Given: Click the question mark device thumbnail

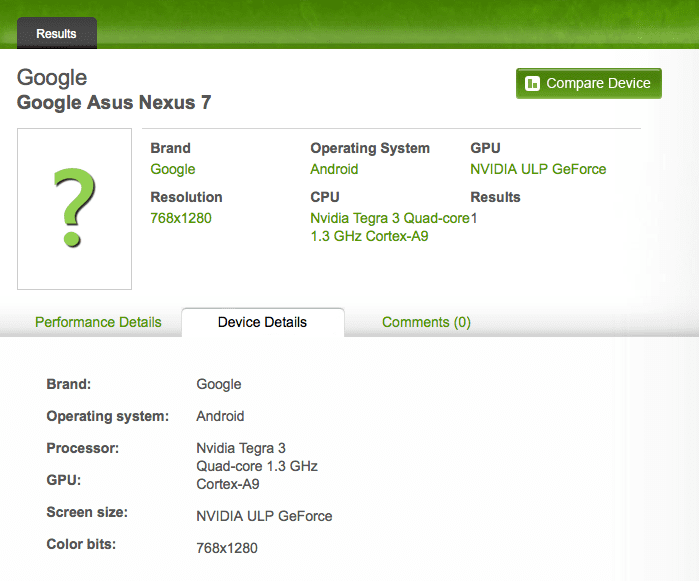Looking at the screenshot, I should [x=74, y=209].
